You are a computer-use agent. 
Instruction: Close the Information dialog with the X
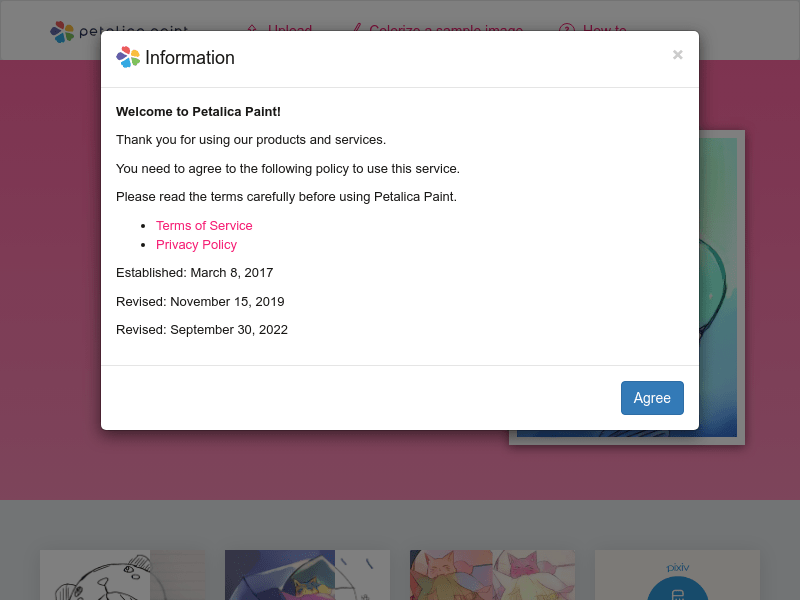(678, 55)
